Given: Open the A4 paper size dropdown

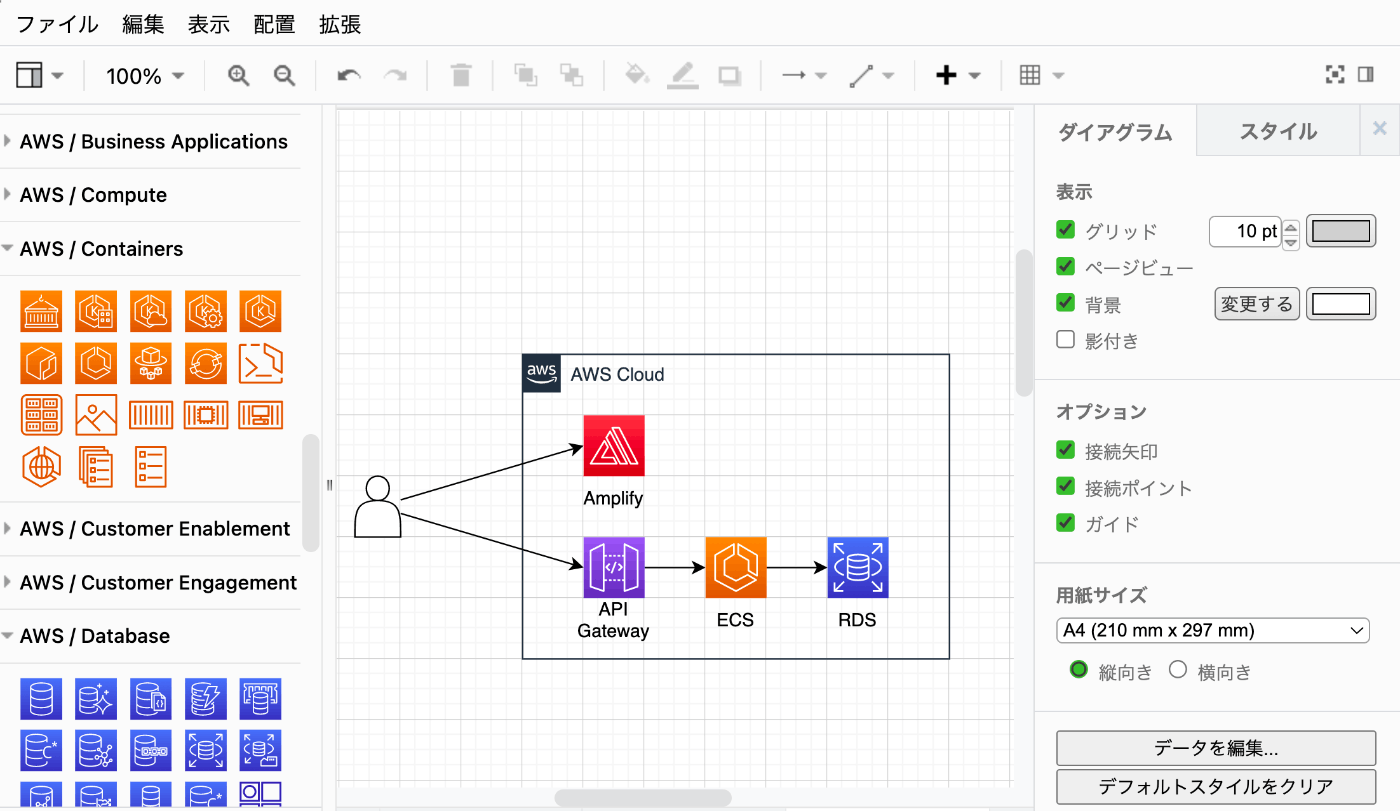Looking at the screenshot, I should [1212, 630].
